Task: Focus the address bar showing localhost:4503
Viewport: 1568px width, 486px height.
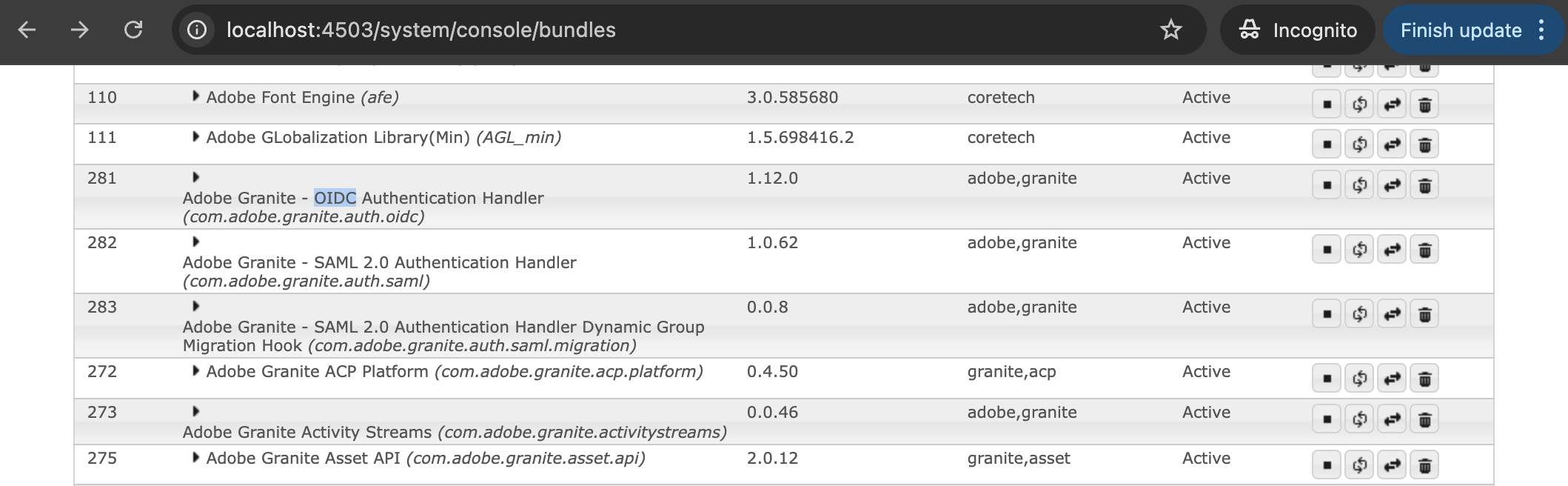Action: coord(666,30)
